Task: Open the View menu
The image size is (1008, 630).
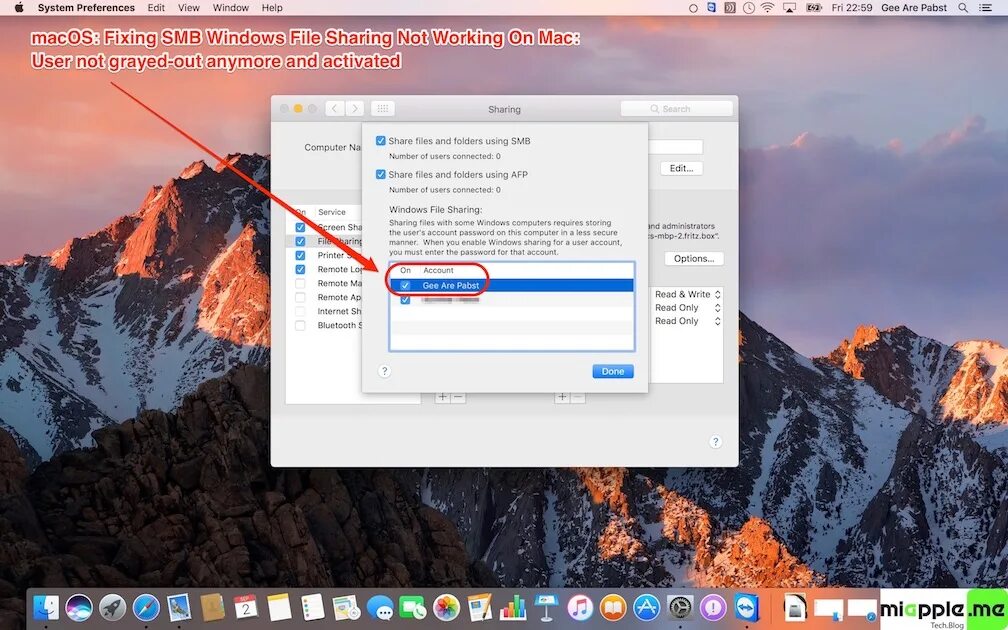Action: click(x=188, y=8)
